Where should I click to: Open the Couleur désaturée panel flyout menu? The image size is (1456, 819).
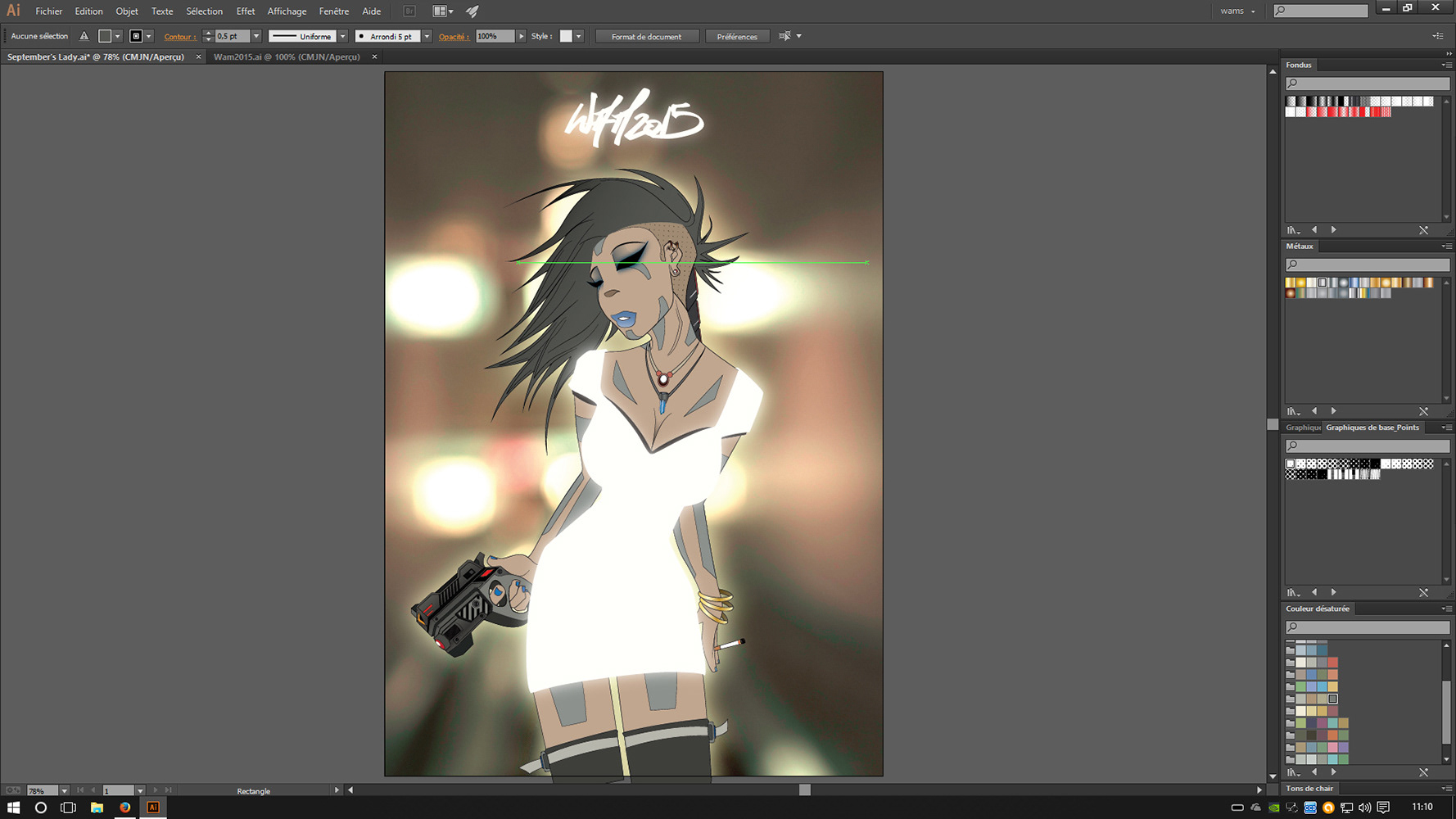pos(1446,609)
